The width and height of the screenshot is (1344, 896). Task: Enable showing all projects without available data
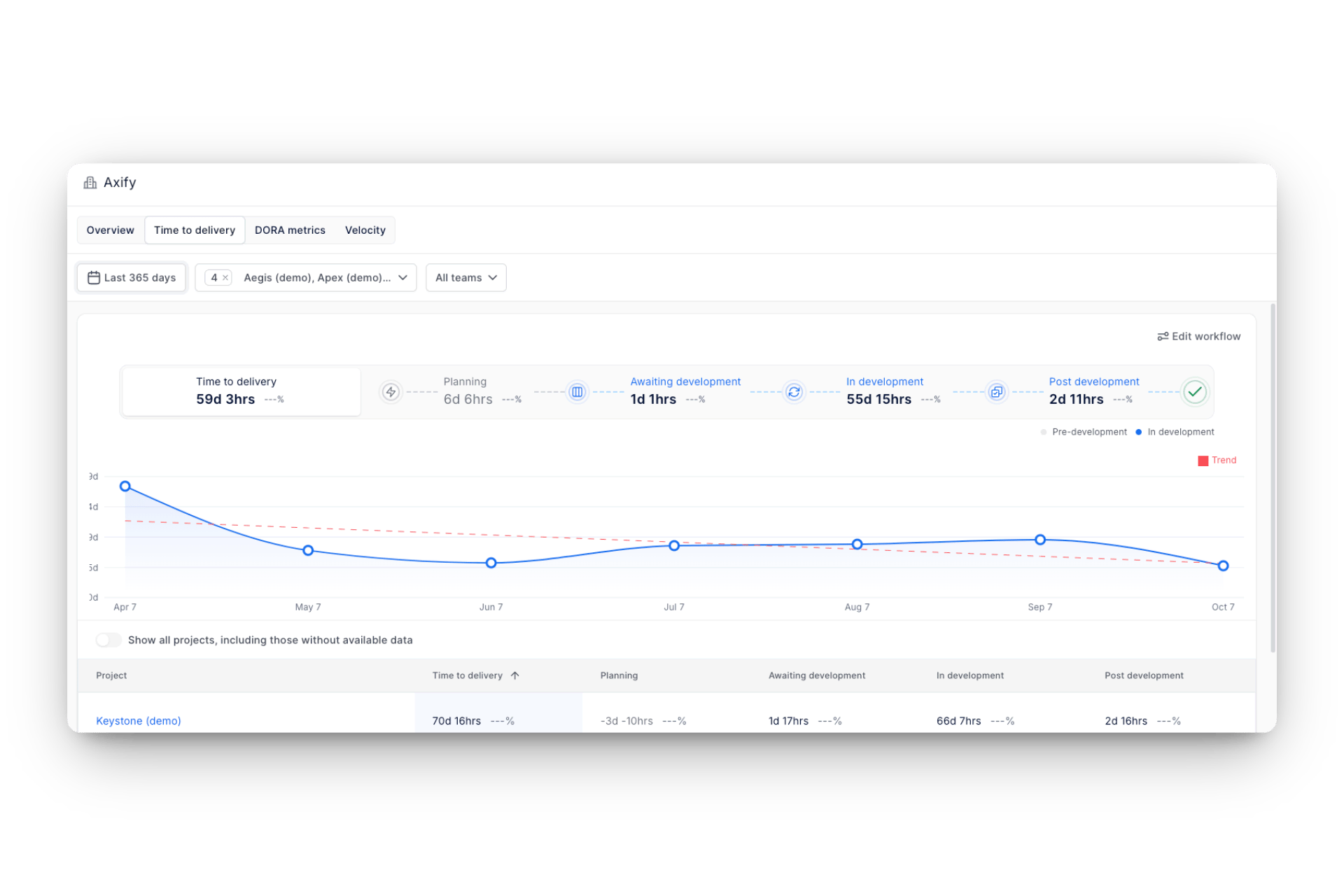(108, 640)
